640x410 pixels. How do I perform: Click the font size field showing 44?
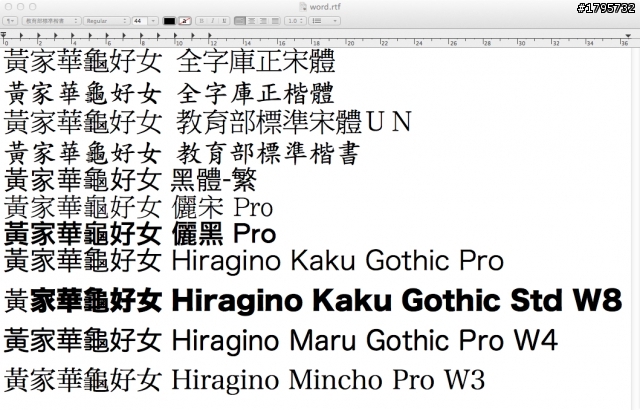click(140, 21)
